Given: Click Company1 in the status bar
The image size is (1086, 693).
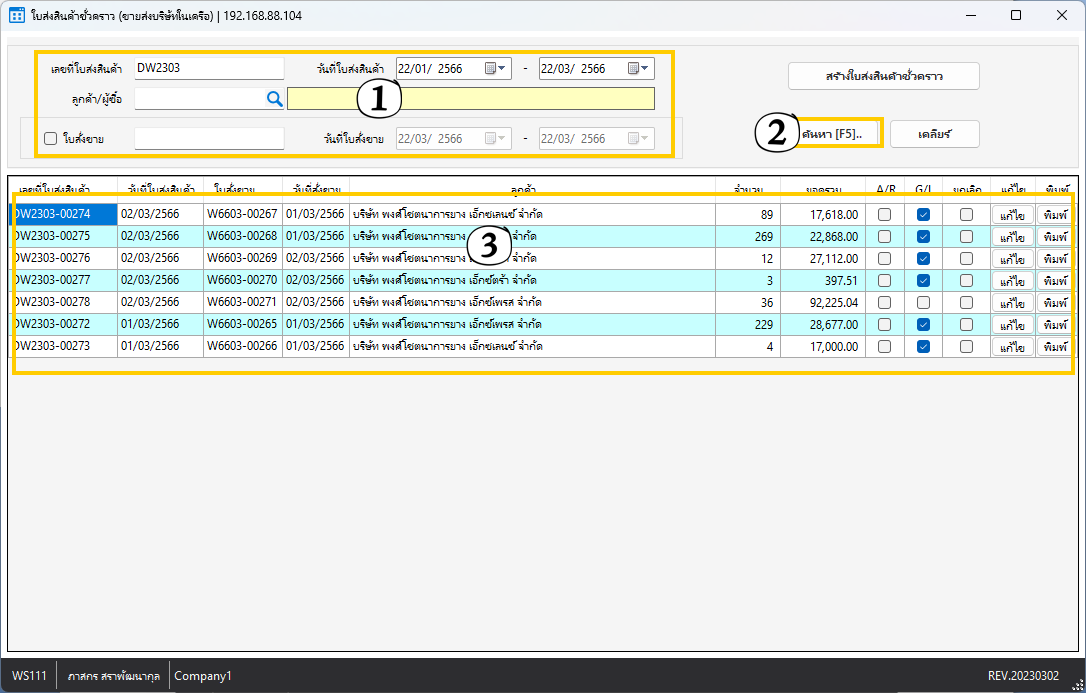Looking at the screenshot, I should (x=203, y=676).
